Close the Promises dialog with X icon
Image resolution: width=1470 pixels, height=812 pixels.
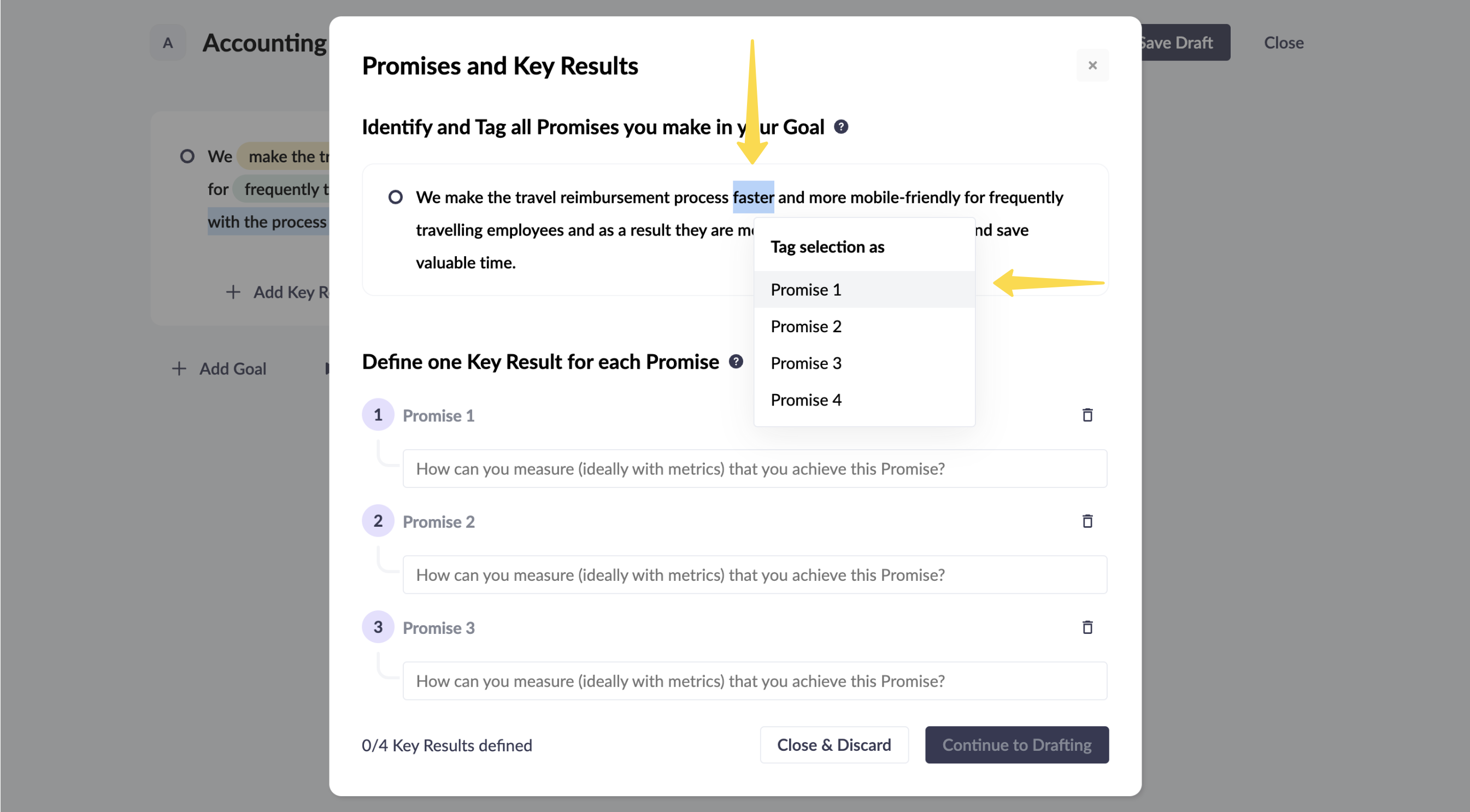[x=1092, y=65]
